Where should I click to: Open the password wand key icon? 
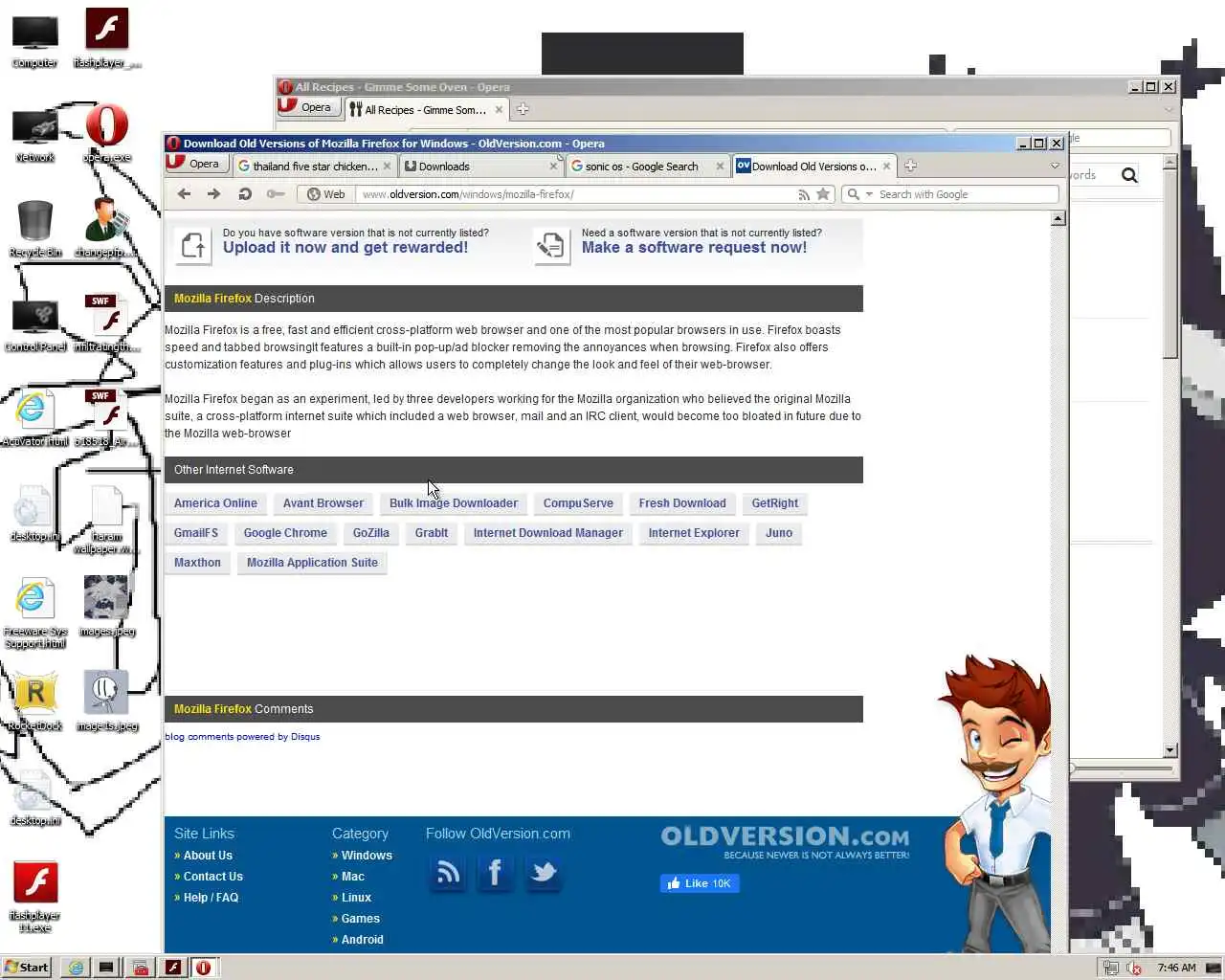coord(276,194)
